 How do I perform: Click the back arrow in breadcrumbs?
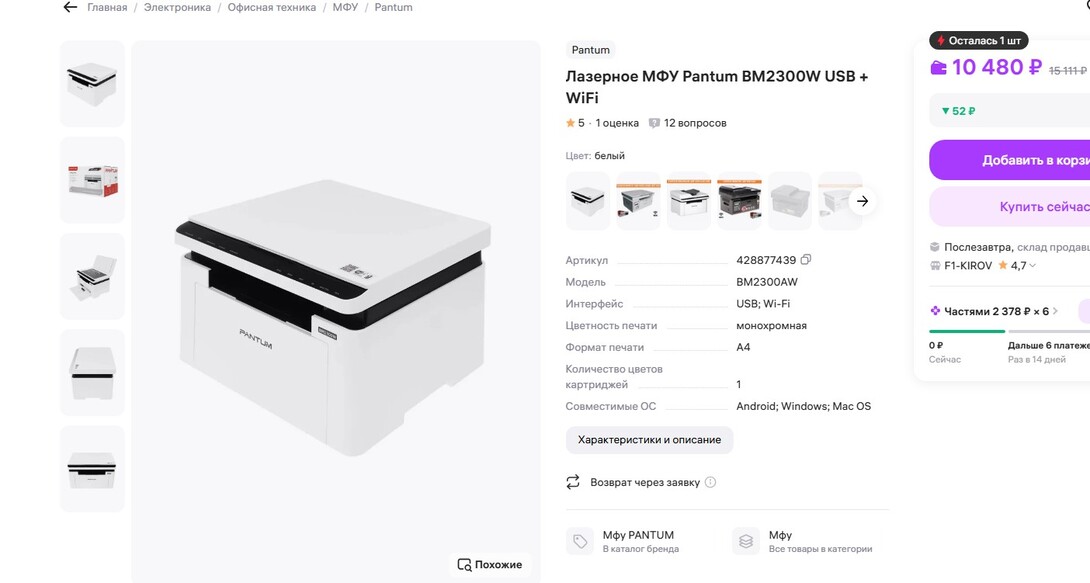[70, 7]
